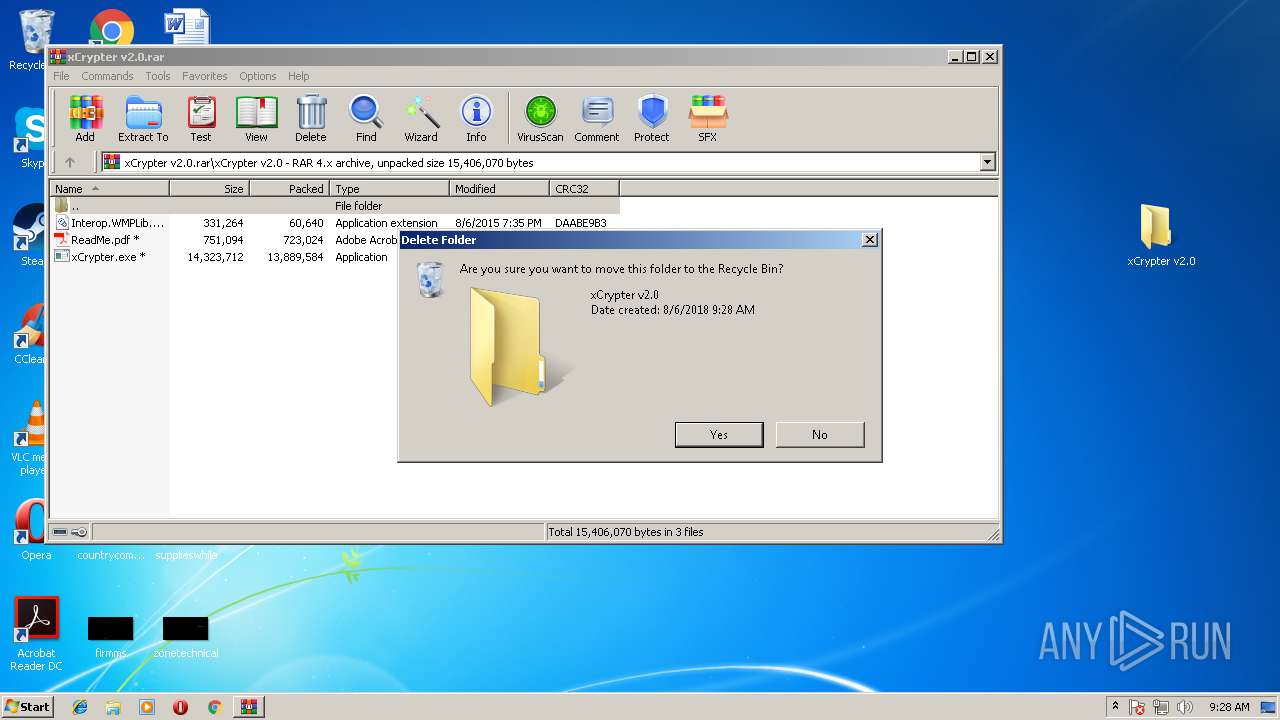Start VirusScan on archive

click(x=540, y=119)
